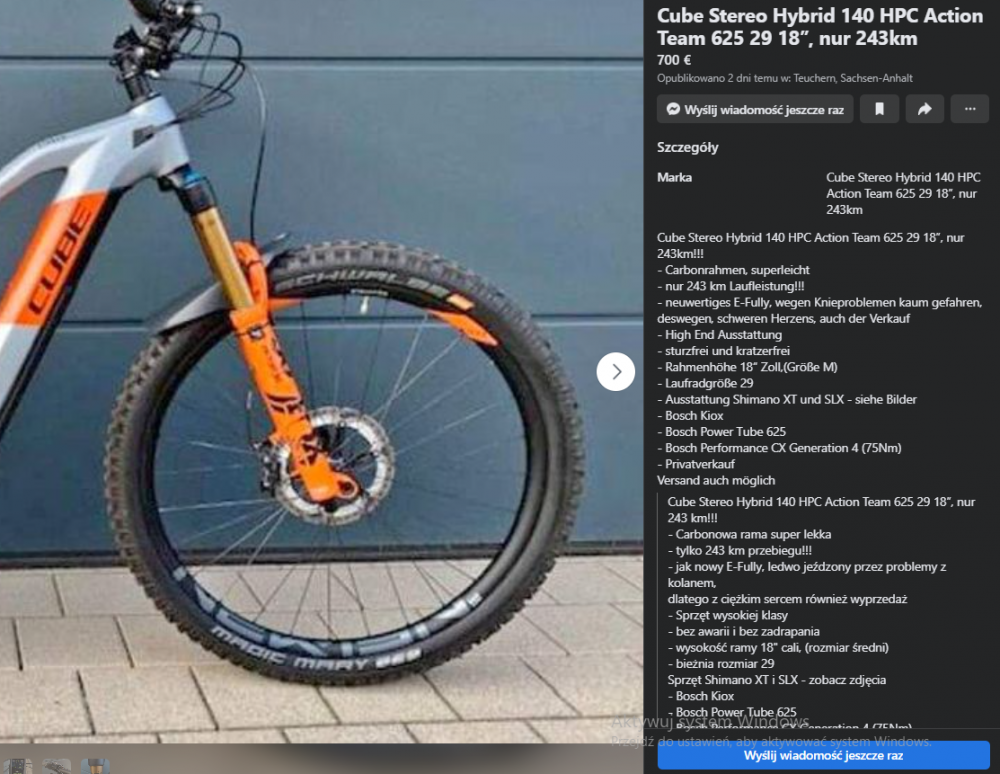Click the blue "Wyślij wiadomość jeszcze raz" button
Viewport: 1000px width, 774px height.
click(x=823, y=756)
